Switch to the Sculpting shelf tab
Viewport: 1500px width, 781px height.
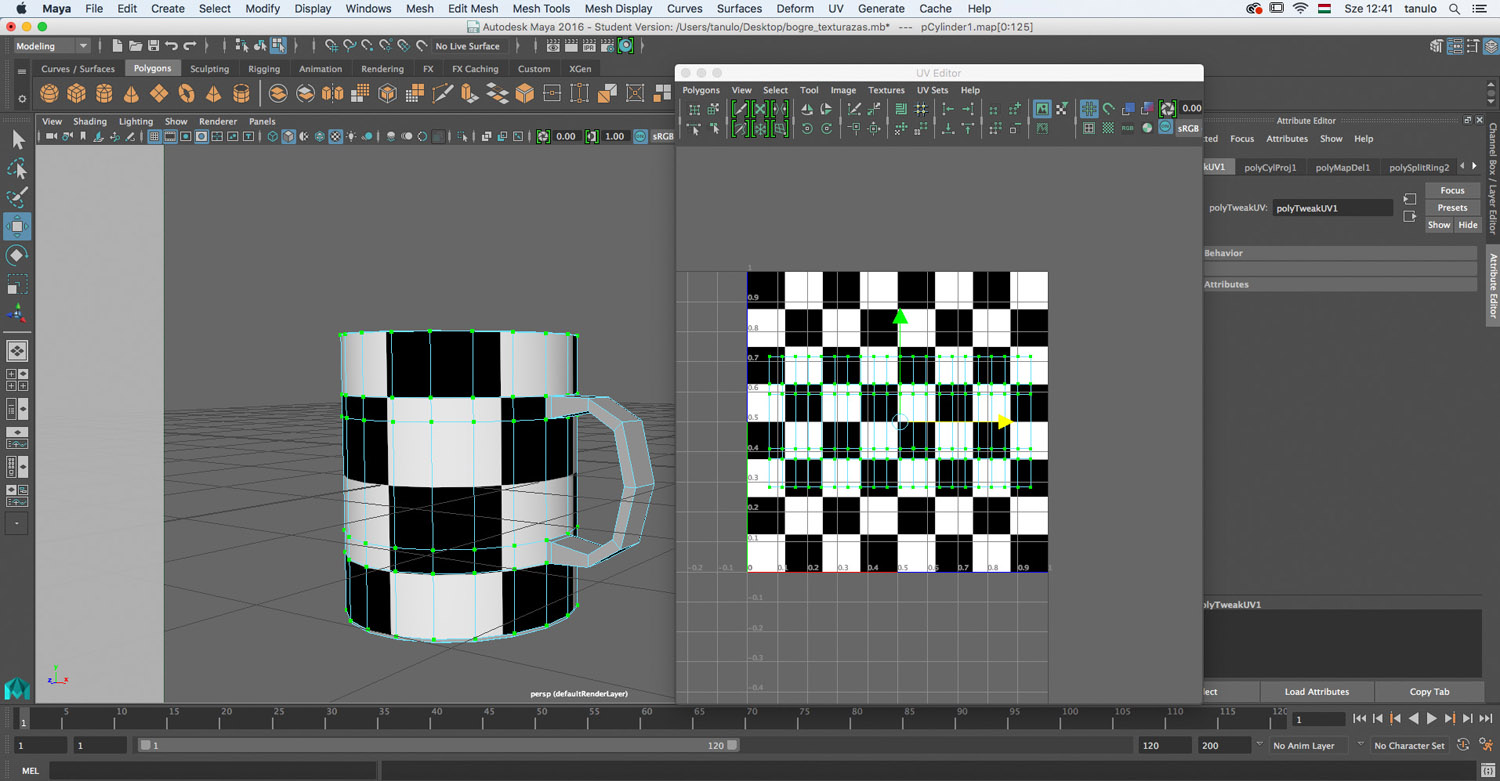[x=209, y=69]
